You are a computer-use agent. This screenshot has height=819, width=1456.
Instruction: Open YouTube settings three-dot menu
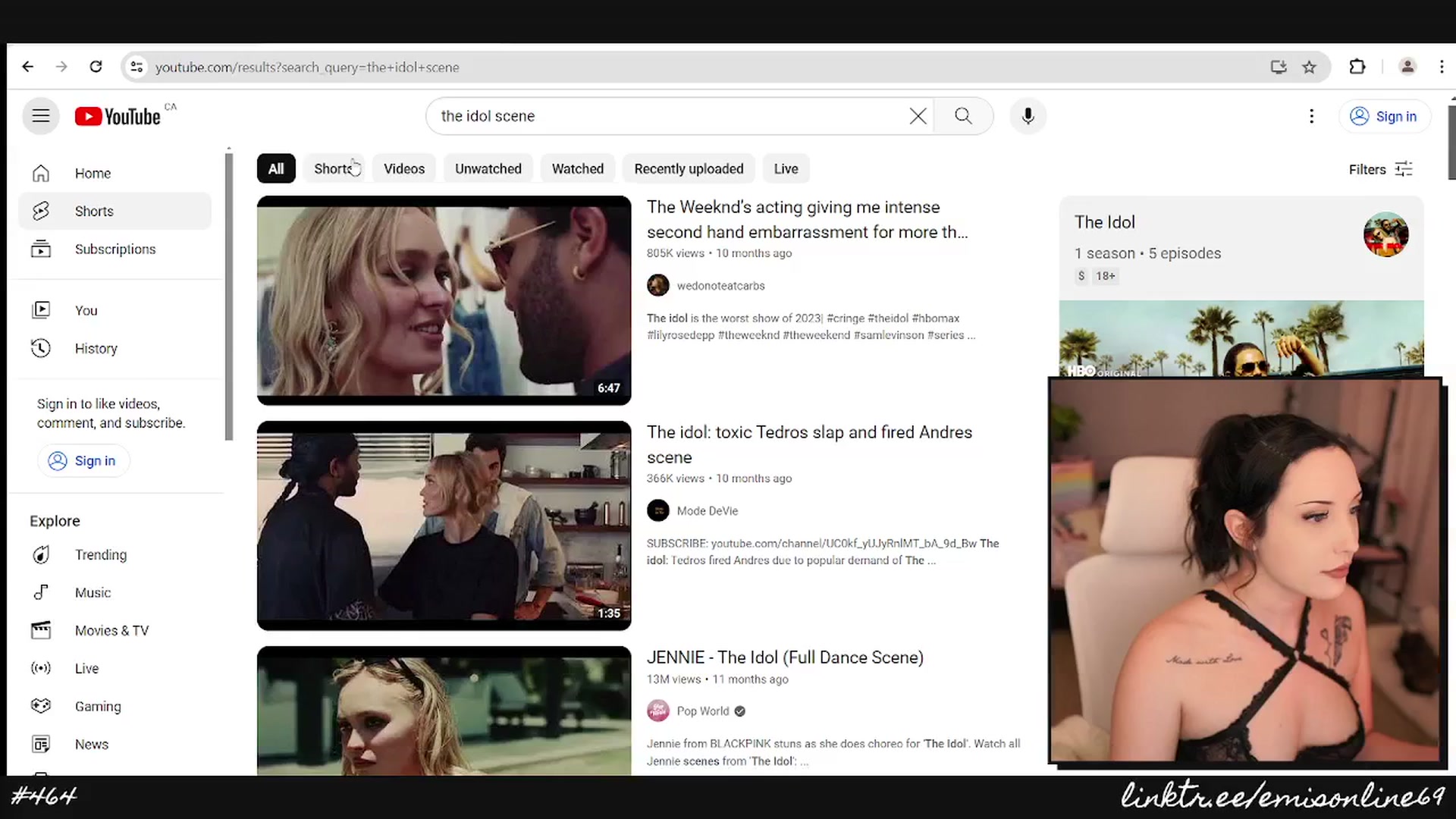pyautogui.click(x=1311, y=116)
